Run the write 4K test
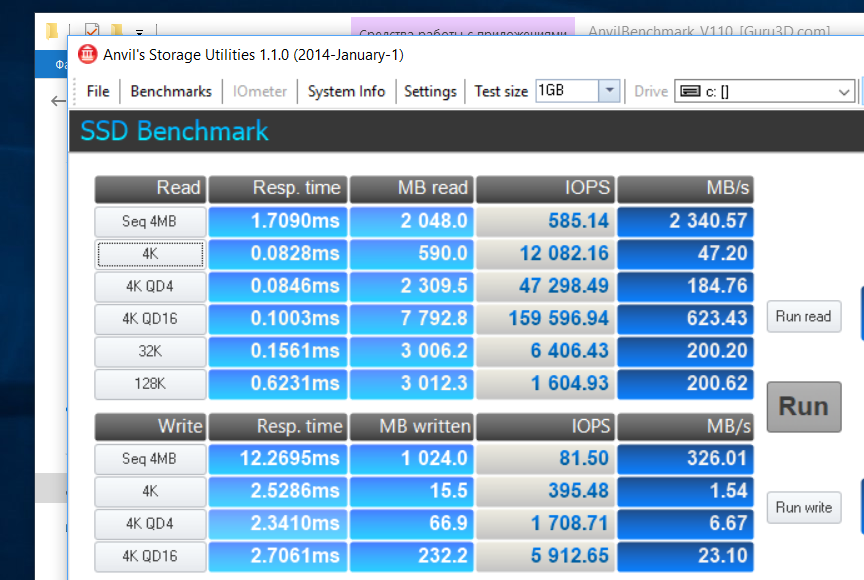Image resolution: width=864 pixels, height=580 pixels. coord(150,491)
